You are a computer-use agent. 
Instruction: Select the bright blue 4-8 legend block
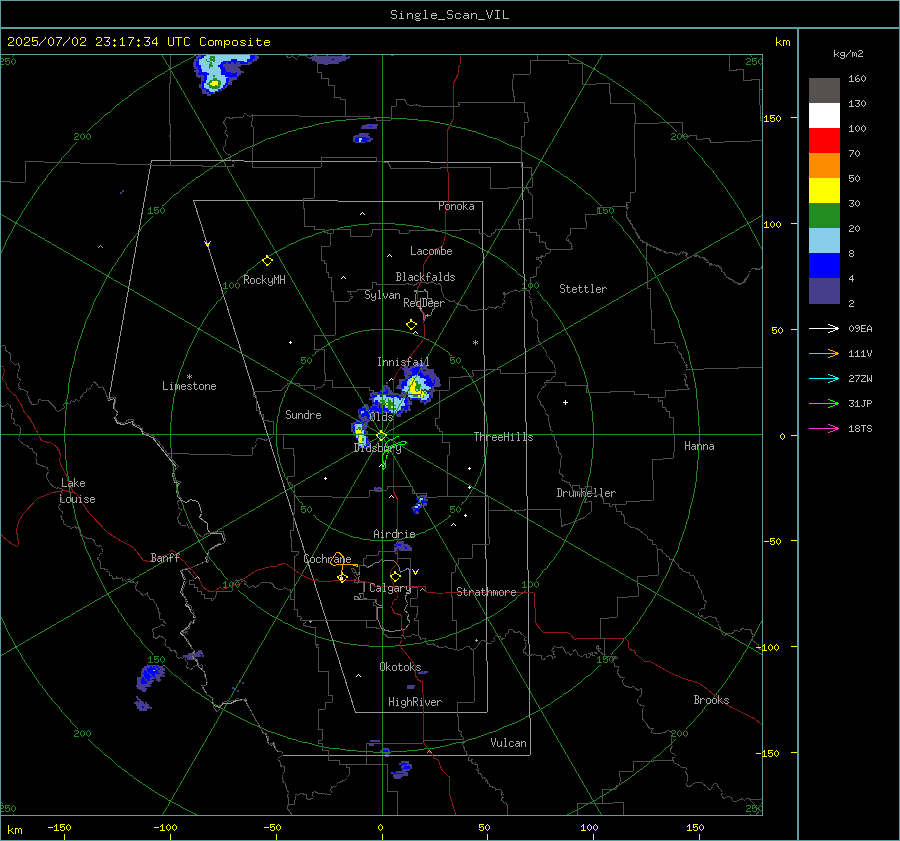click(x=824, y=266)
